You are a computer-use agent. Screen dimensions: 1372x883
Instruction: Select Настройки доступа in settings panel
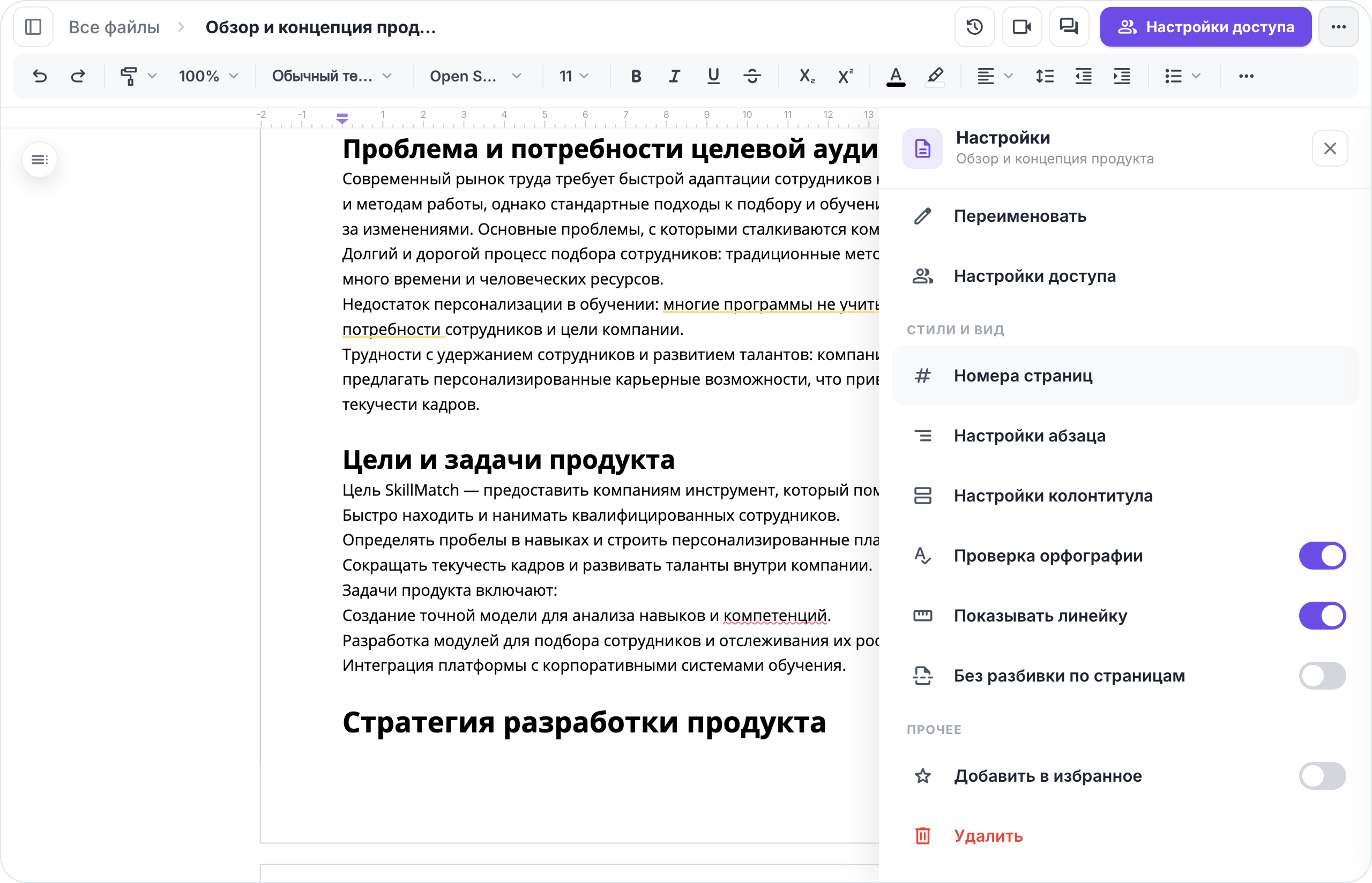[1125, 276]
